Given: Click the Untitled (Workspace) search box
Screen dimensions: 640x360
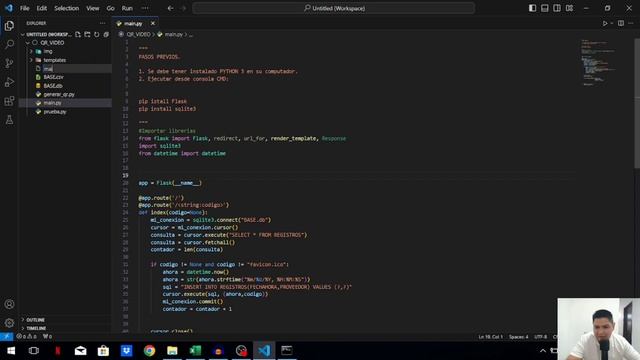Looking at the screenshot, I should [x=334, y=8].
